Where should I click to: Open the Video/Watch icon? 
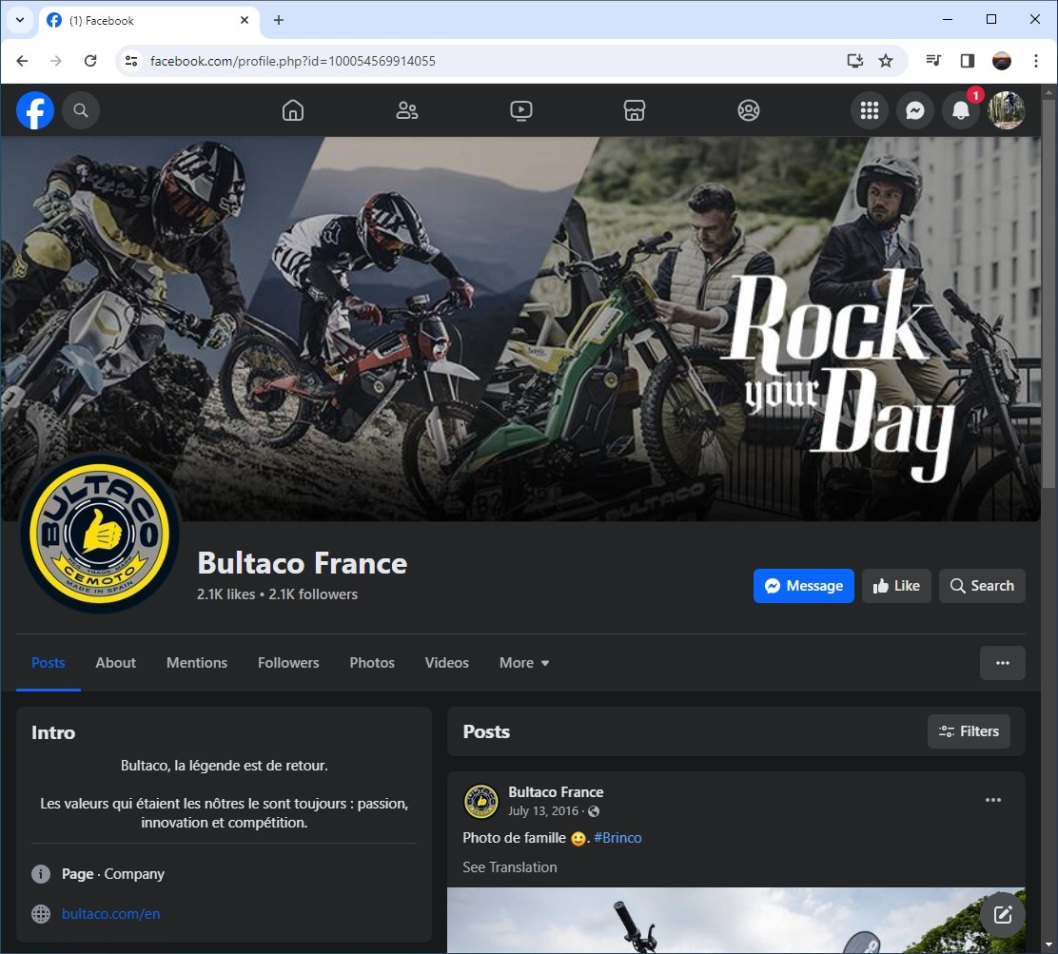point(521,110)
